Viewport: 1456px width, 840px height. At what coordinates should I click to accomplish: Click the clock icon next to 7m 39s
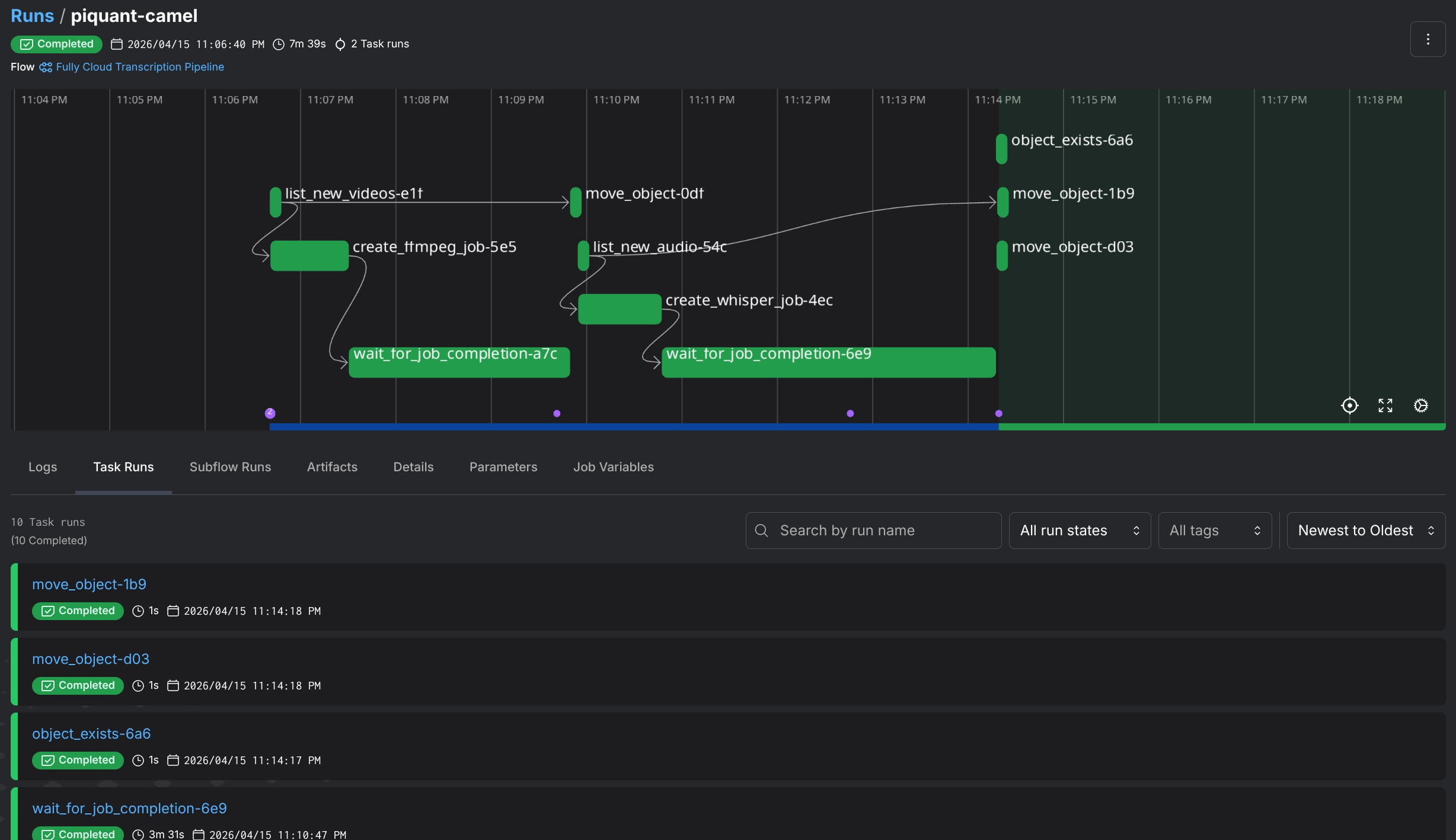tap(279, 44)
